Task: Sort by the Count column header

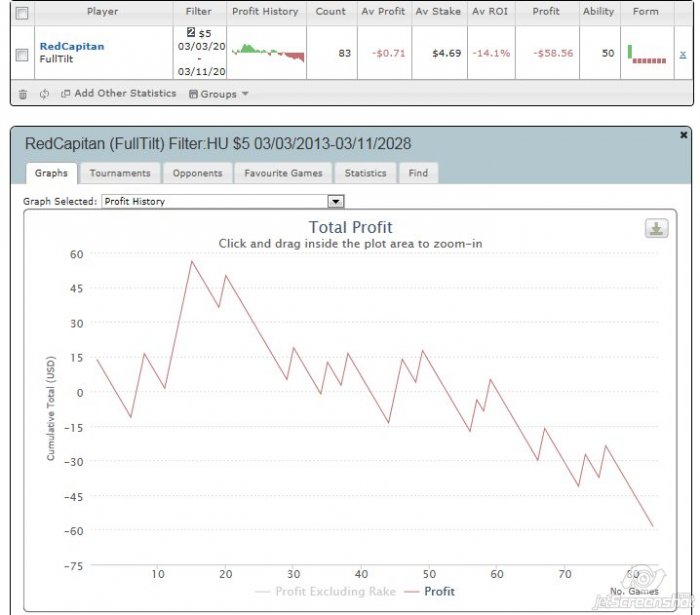Action: [x=331, y=12]
